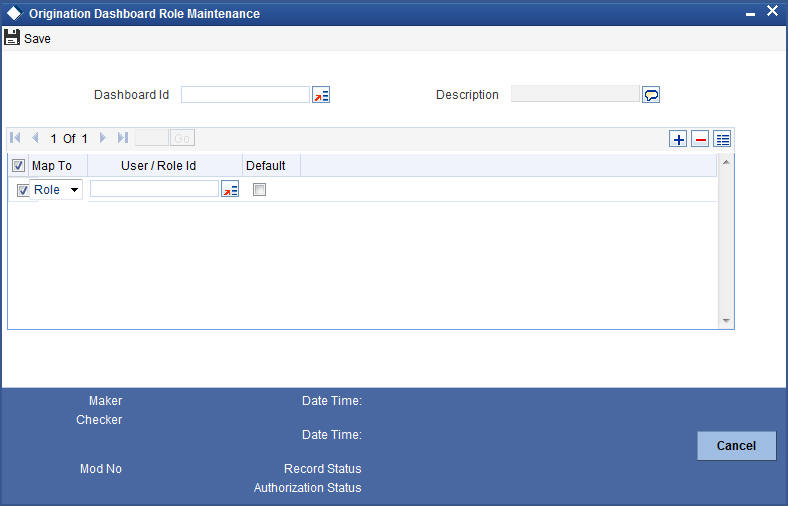This screenshot has width=788, height=507.
Task: Click the Checker label
Action: tap(99, 420)
